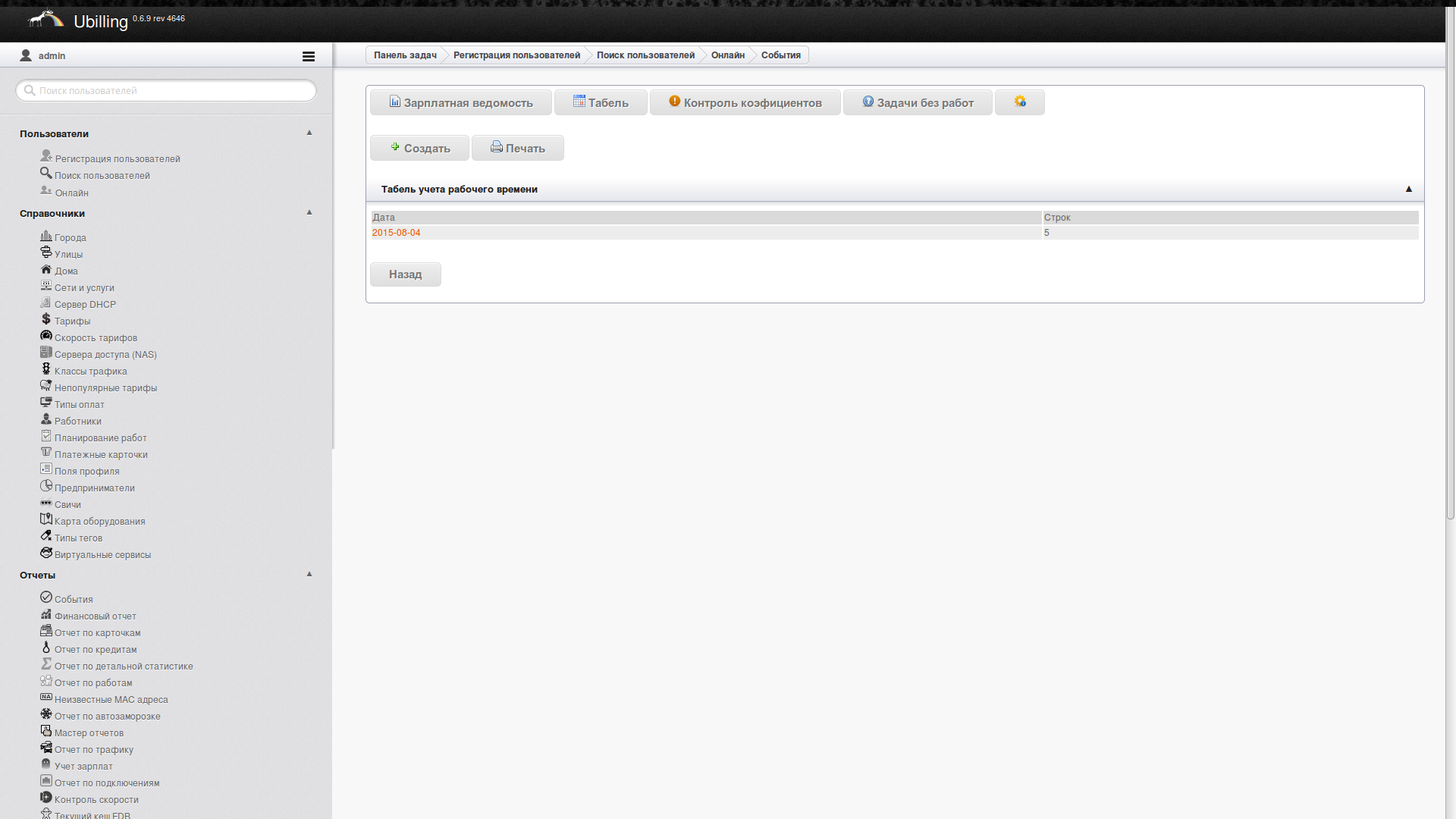Screen dimensions: 1456x819
Task: Click the Работники person icon
Action: [x=46, y=419]
